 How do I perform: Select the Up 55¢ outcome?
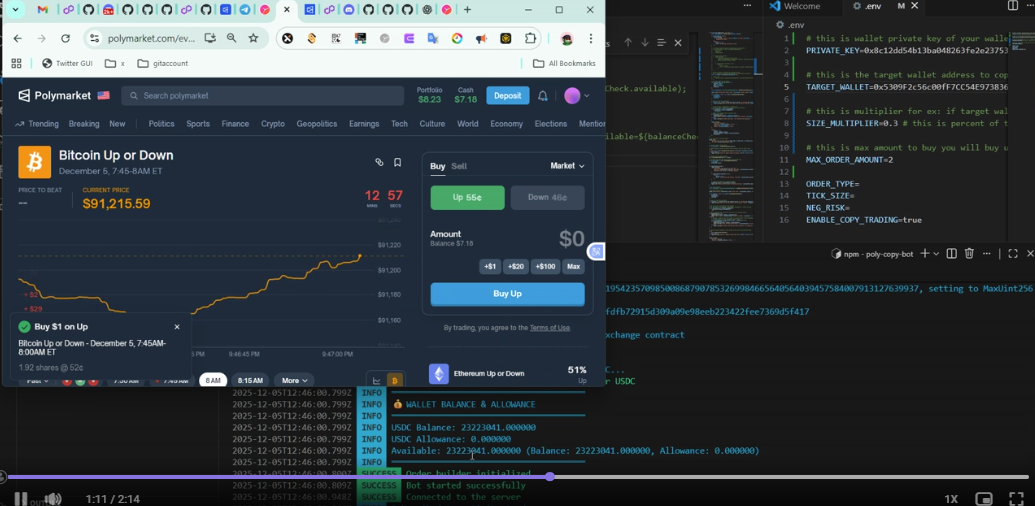[467, 197]
